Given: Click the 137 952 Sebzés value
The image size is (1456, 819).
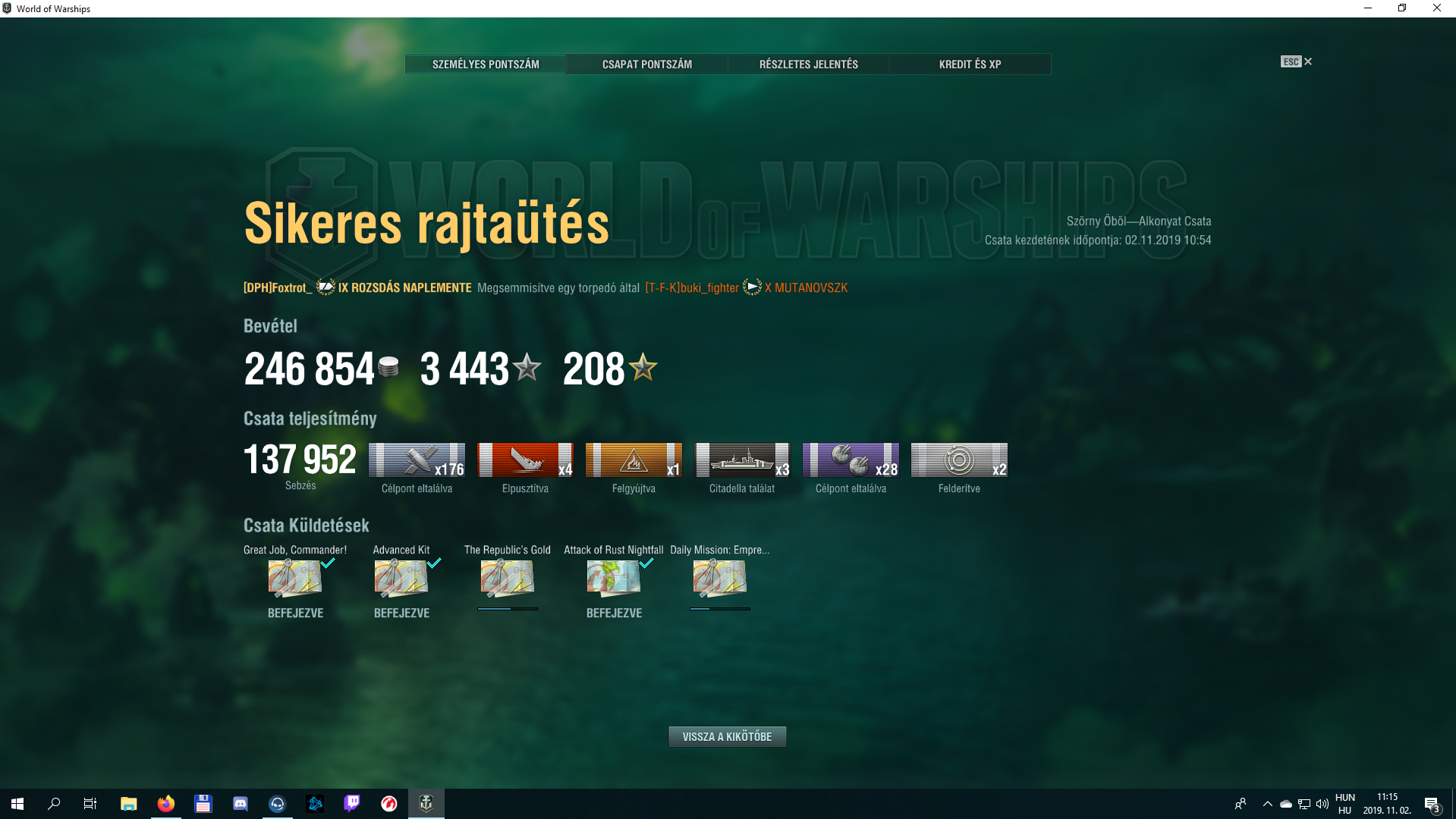Looking at the screenshot, I should tap(300, 460).
